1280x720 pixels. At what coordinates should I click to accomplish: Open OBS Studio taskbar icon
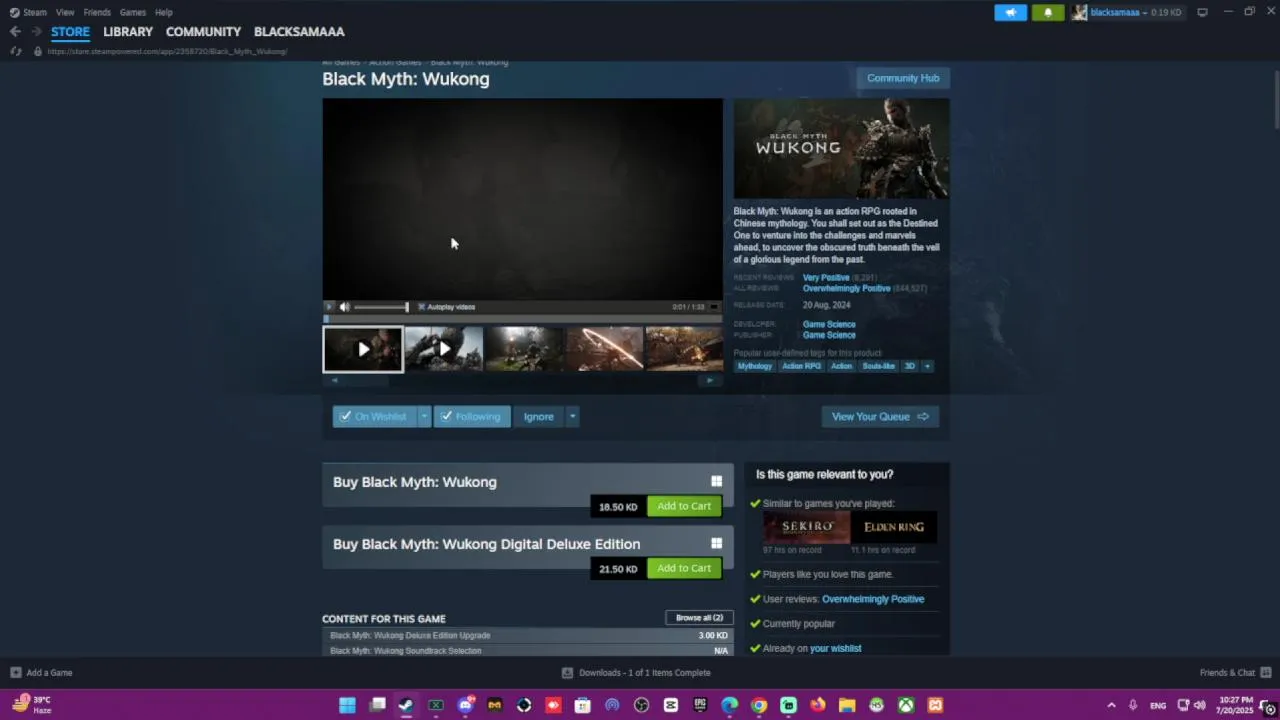641,705
